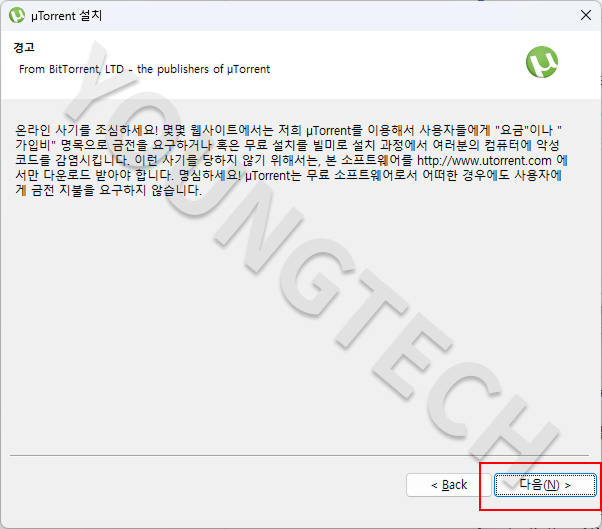The image size is (602, 529).
Task: Go back with the < Back button
Action: click(x=448, y=485)
